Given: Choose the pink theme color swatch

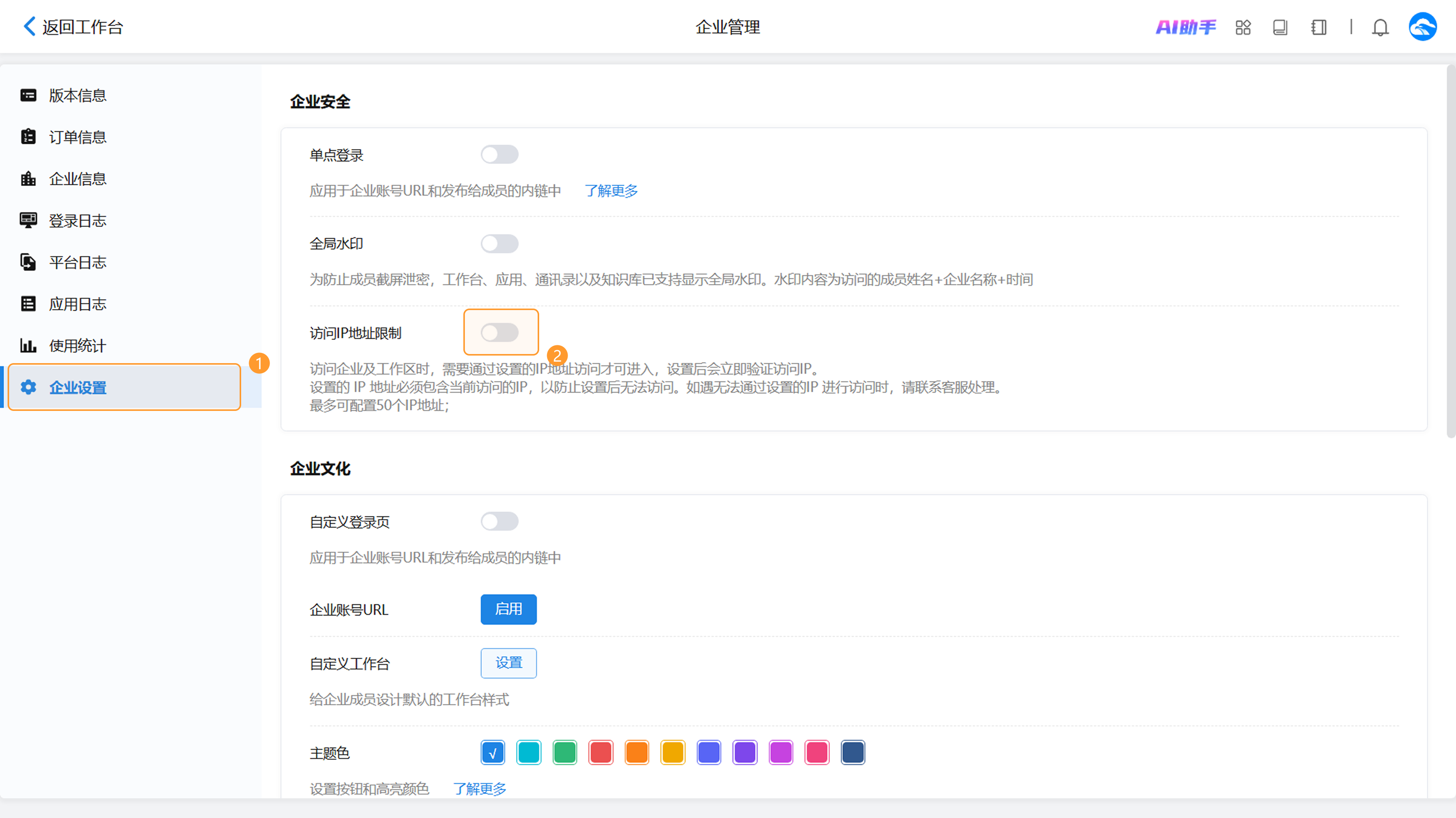Looking at the screenshot, I should point(817,752).
